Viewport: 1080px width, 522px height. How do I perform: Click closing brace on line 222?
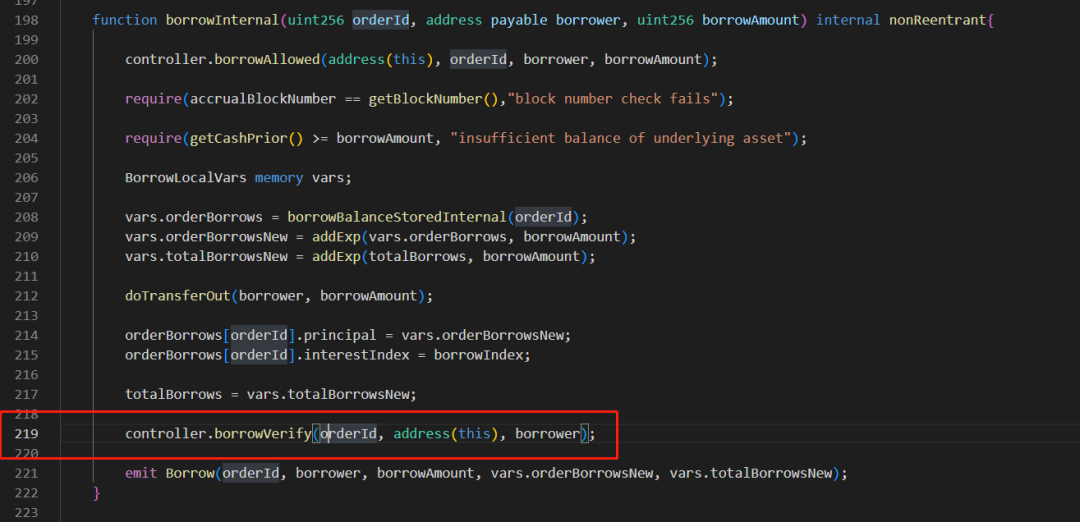[96, 493]
